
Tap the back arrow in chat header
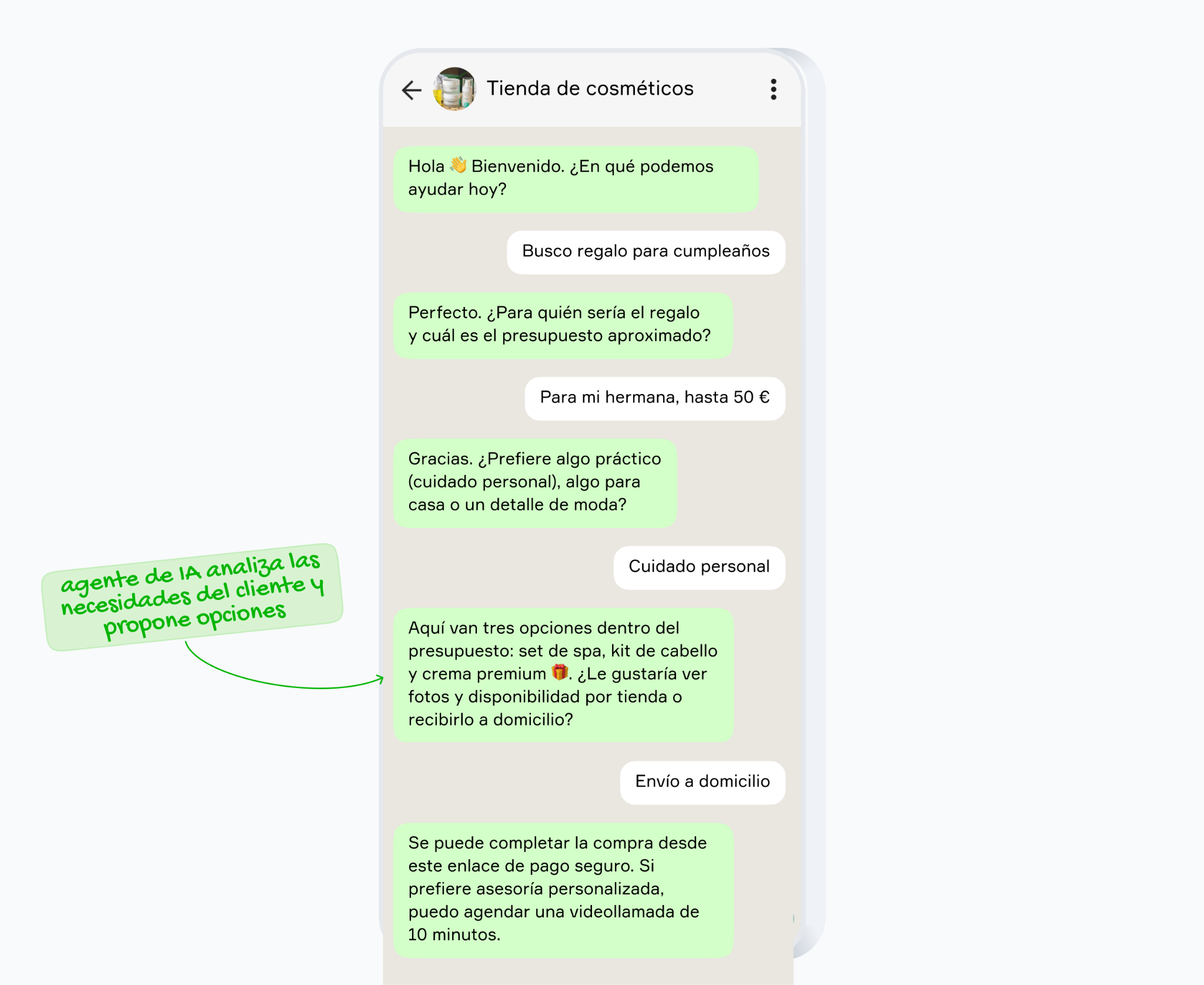[x=412, y=89]
